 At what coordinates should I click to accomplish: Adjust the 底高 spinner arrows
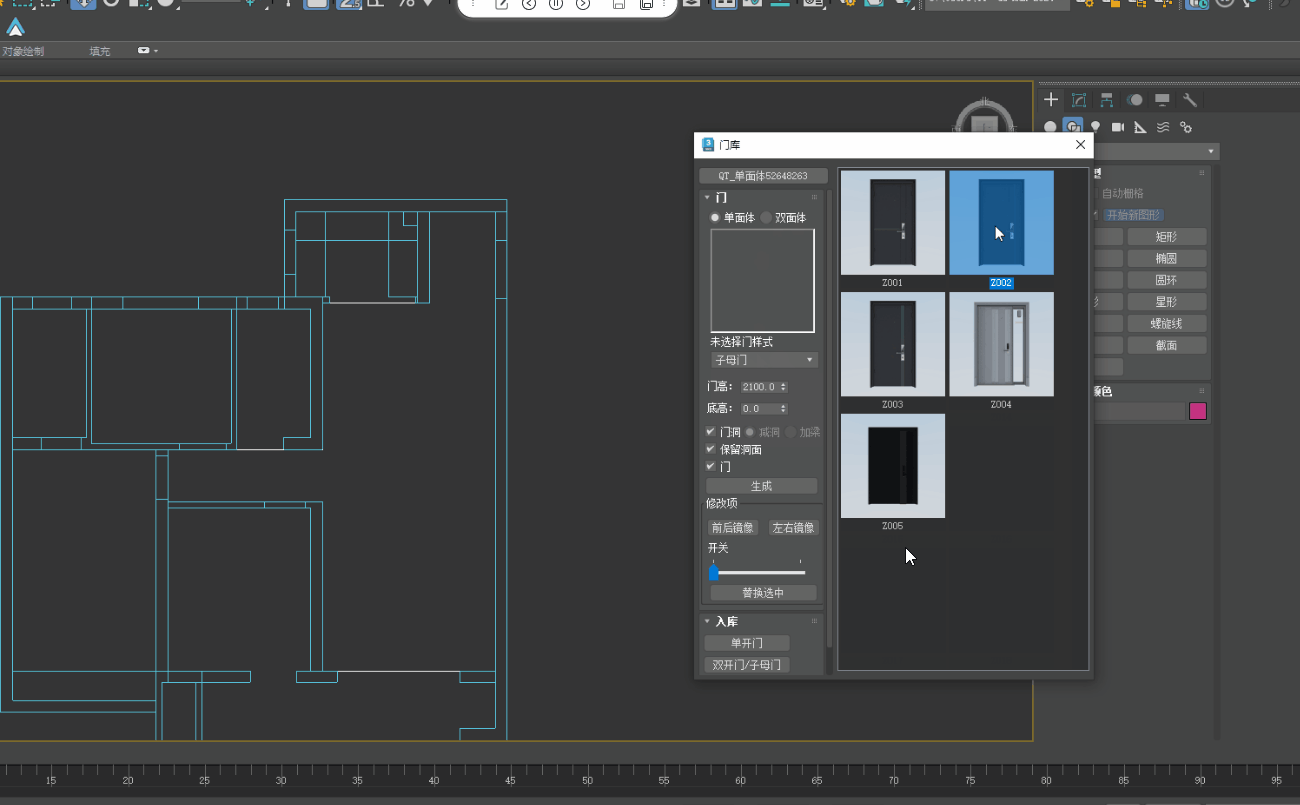tap(783, 409)
